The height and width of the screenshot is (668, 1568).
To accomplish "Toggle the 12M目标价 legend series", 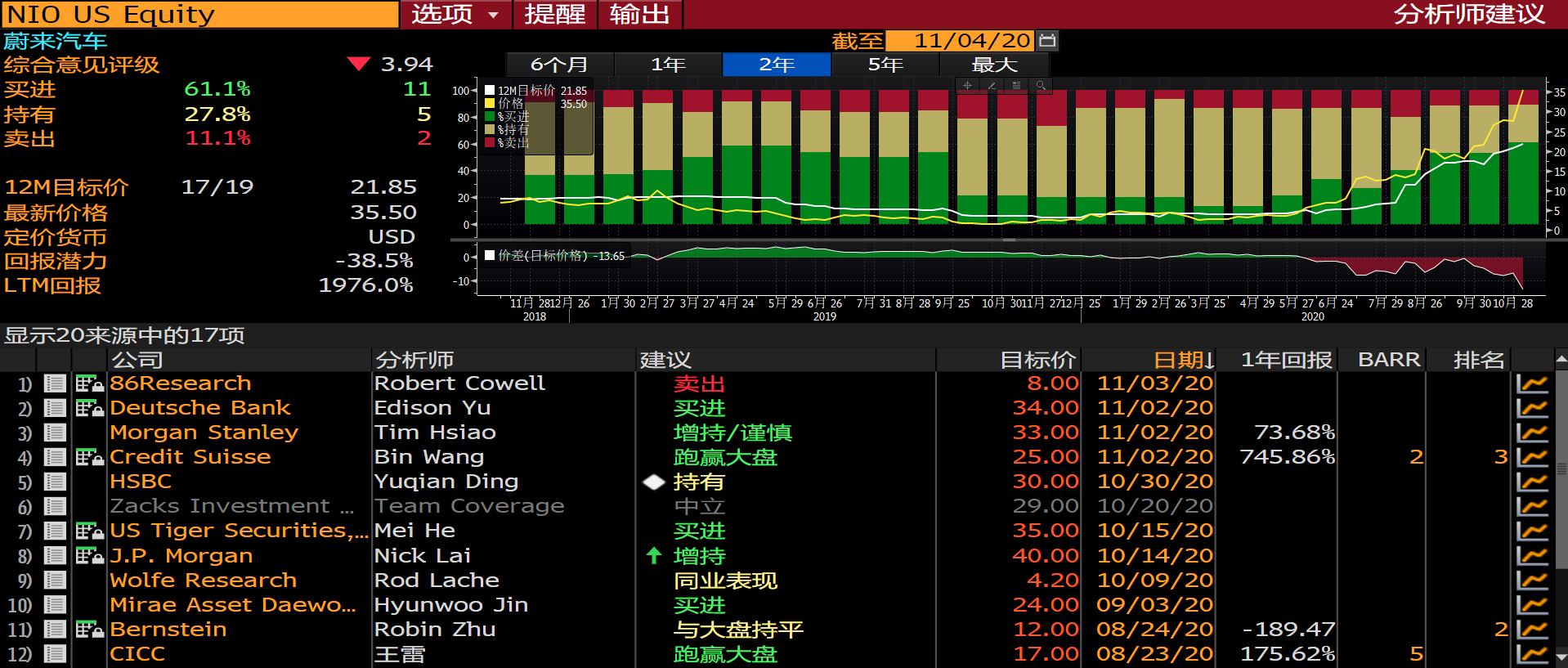I will point(490,91).
